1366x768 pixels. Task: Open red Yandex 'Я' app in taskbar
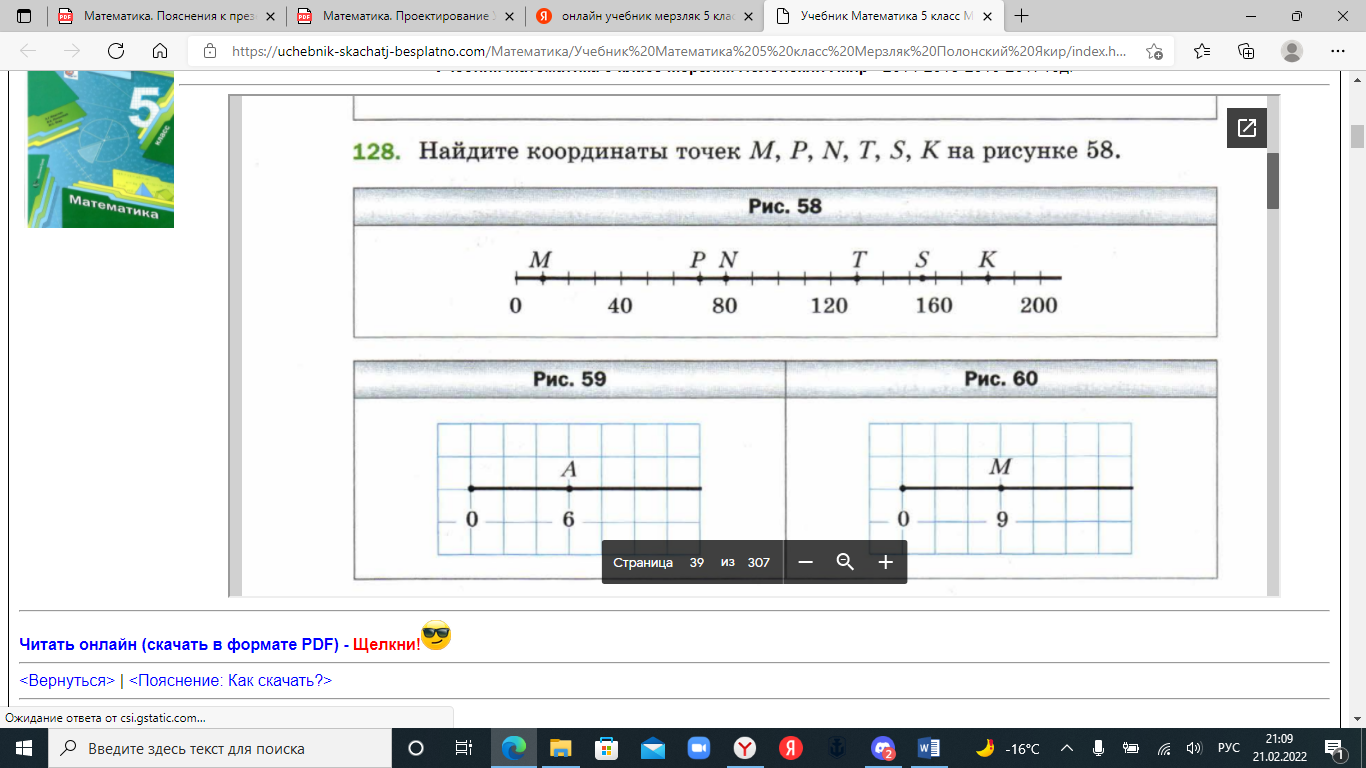click(791, 748)
